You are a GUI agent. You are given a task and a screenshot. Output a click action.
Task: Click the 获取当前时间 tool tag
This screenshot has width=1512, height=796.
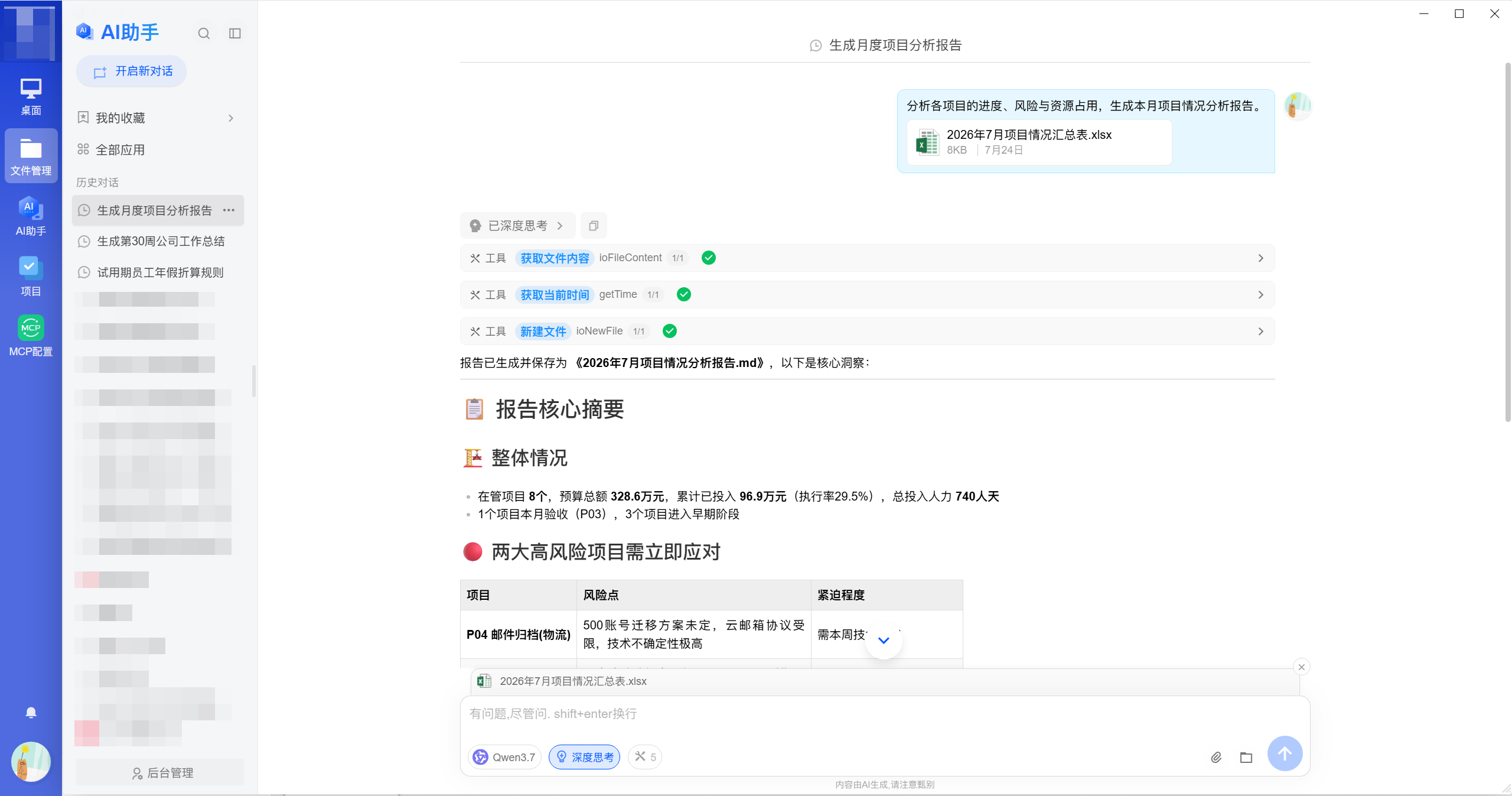coord(555,295)
